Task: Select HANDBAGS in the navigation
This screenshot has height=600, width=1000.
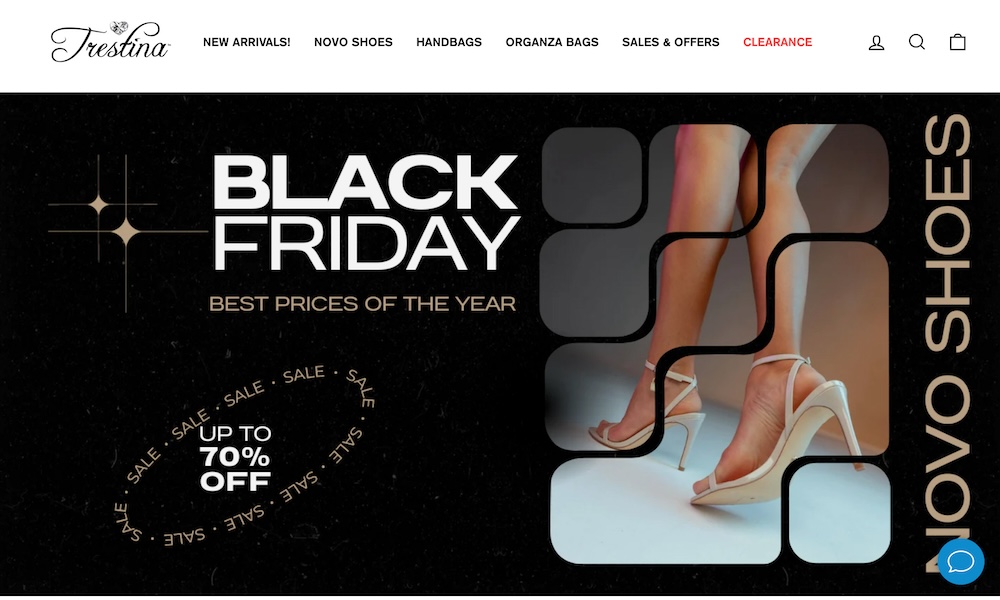Action: [449, 42]
